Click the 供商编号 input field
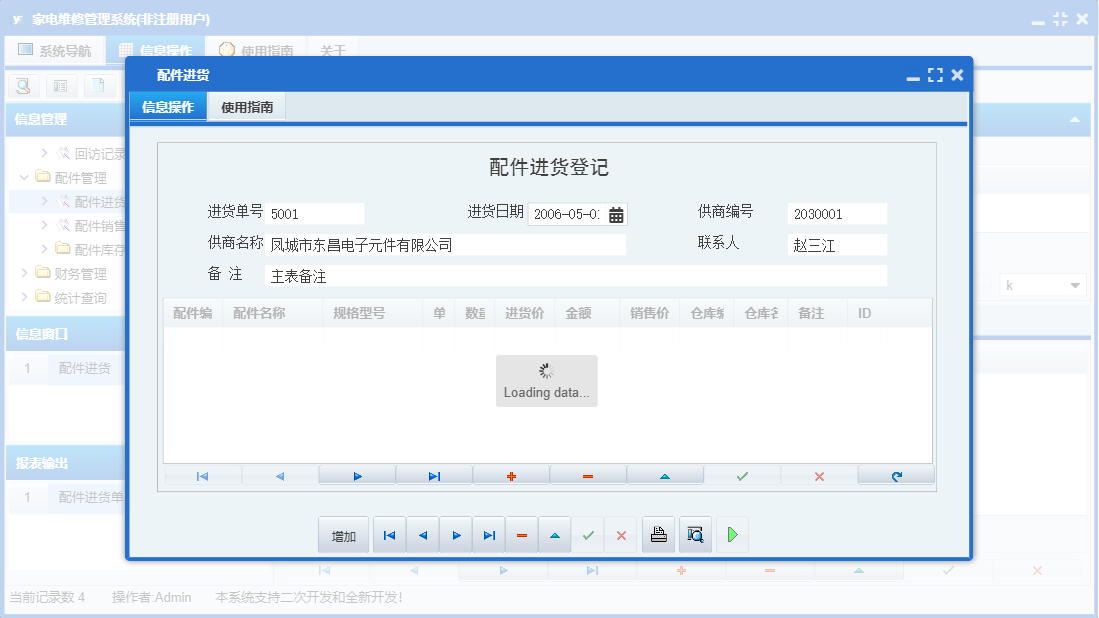1099x618 pixels. 837,214
